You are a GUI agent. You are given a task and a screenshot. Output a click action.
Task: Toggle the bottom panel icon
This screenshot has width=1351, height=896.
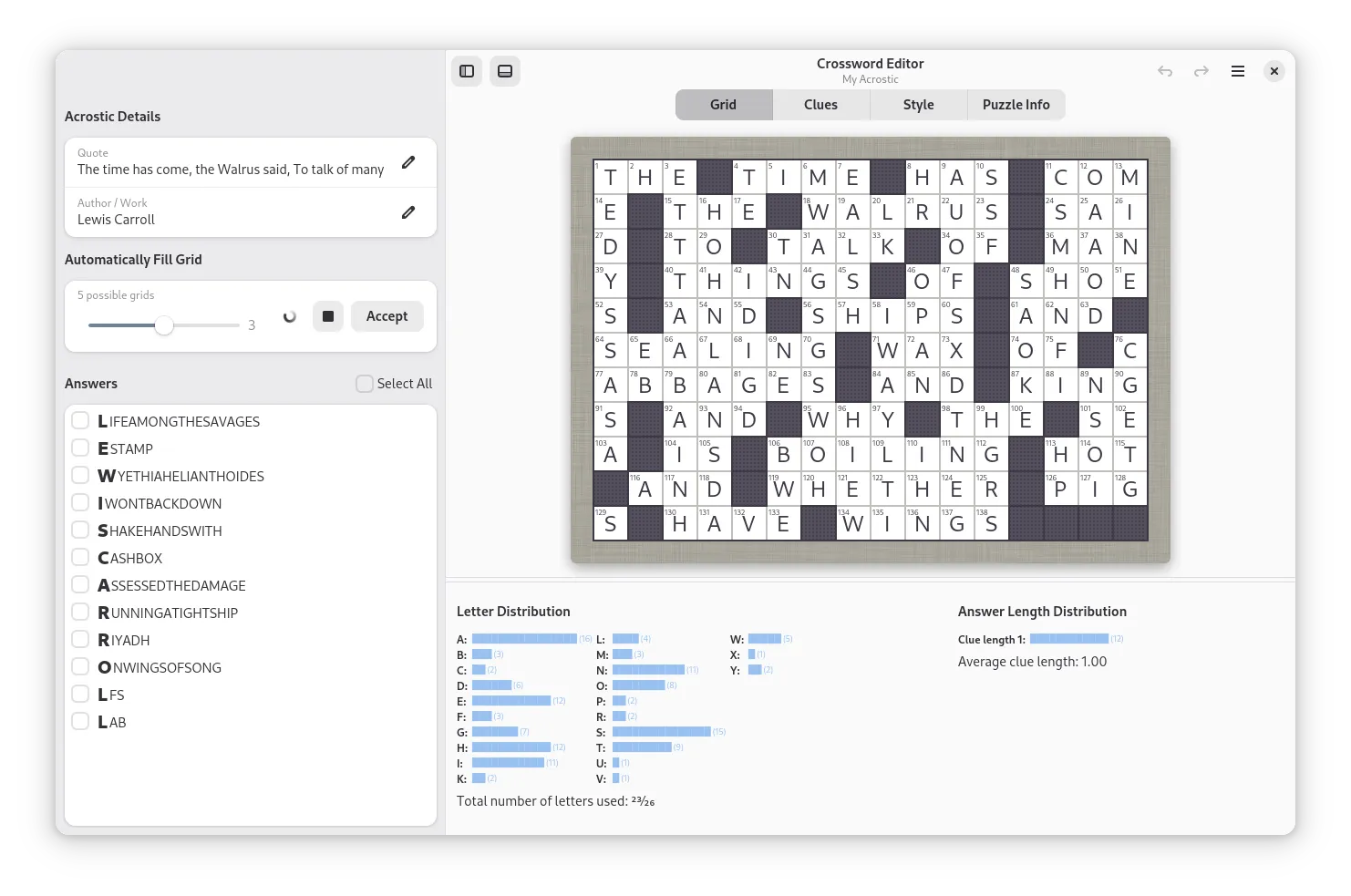coord(505,71)
